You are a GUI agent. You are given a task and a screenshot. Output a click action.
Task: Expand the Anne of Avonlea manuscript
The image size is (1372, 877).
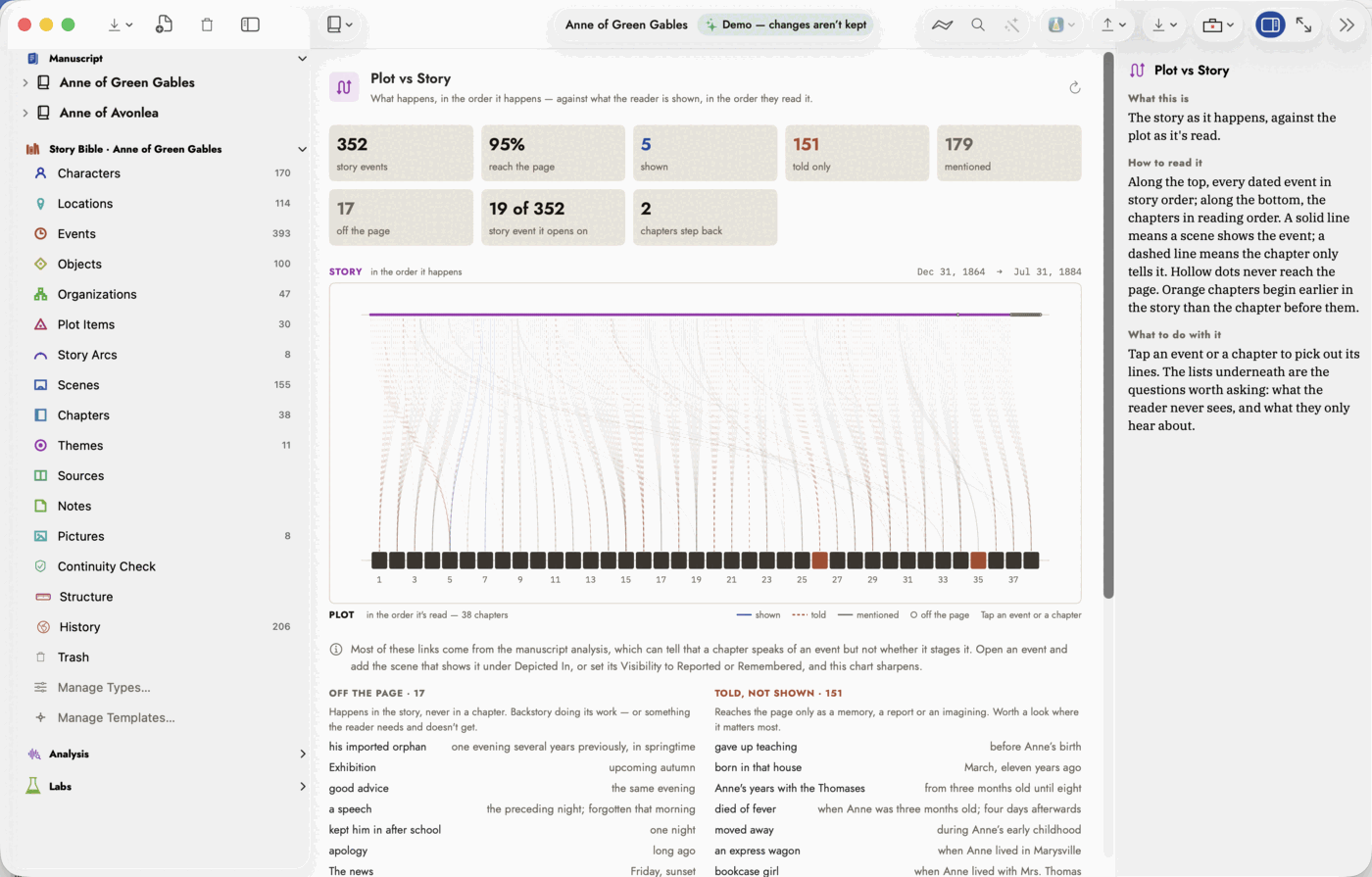pos(25,113)
